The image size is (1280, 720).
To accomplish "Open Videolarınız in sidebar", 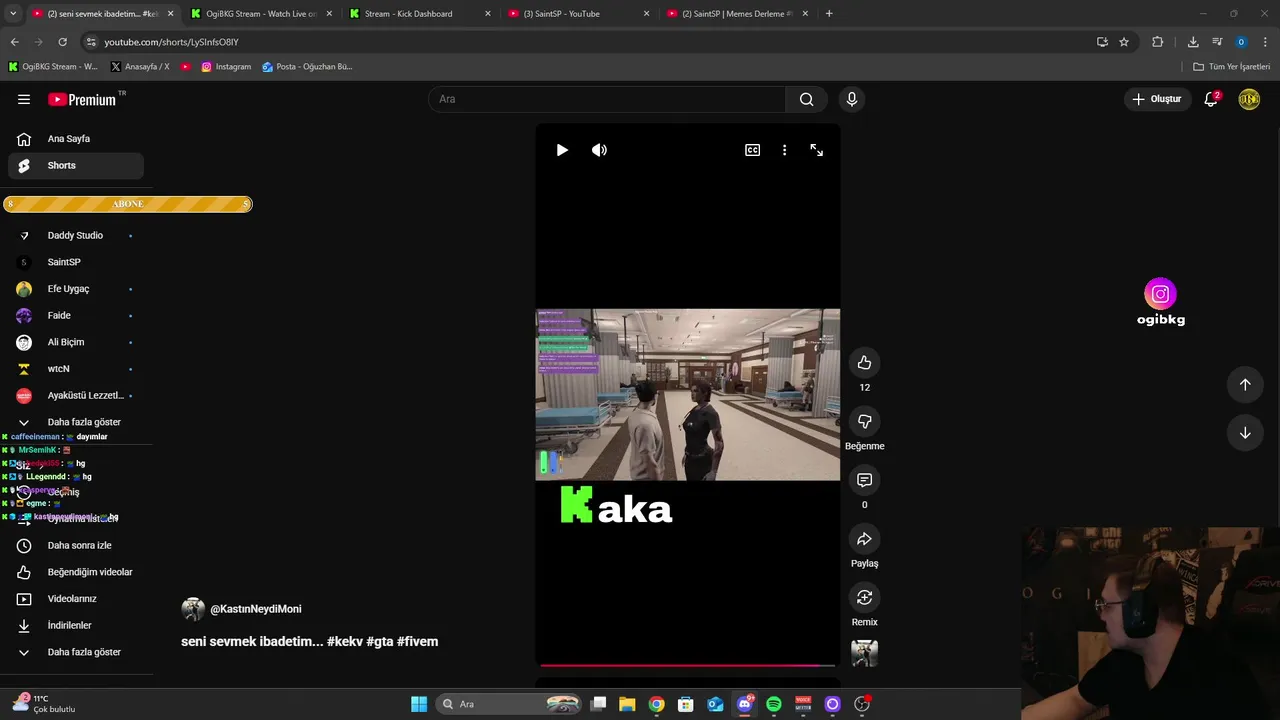I will 76,599.
